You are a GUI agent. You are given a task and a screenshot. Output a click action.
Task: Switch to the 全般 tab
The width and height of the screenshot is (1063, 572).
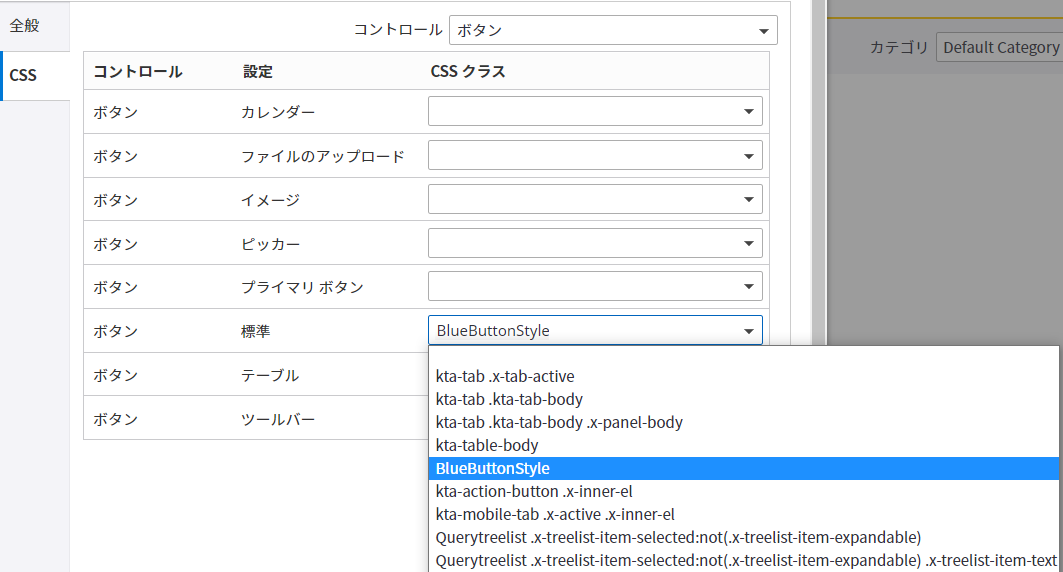tap(25, 26)
